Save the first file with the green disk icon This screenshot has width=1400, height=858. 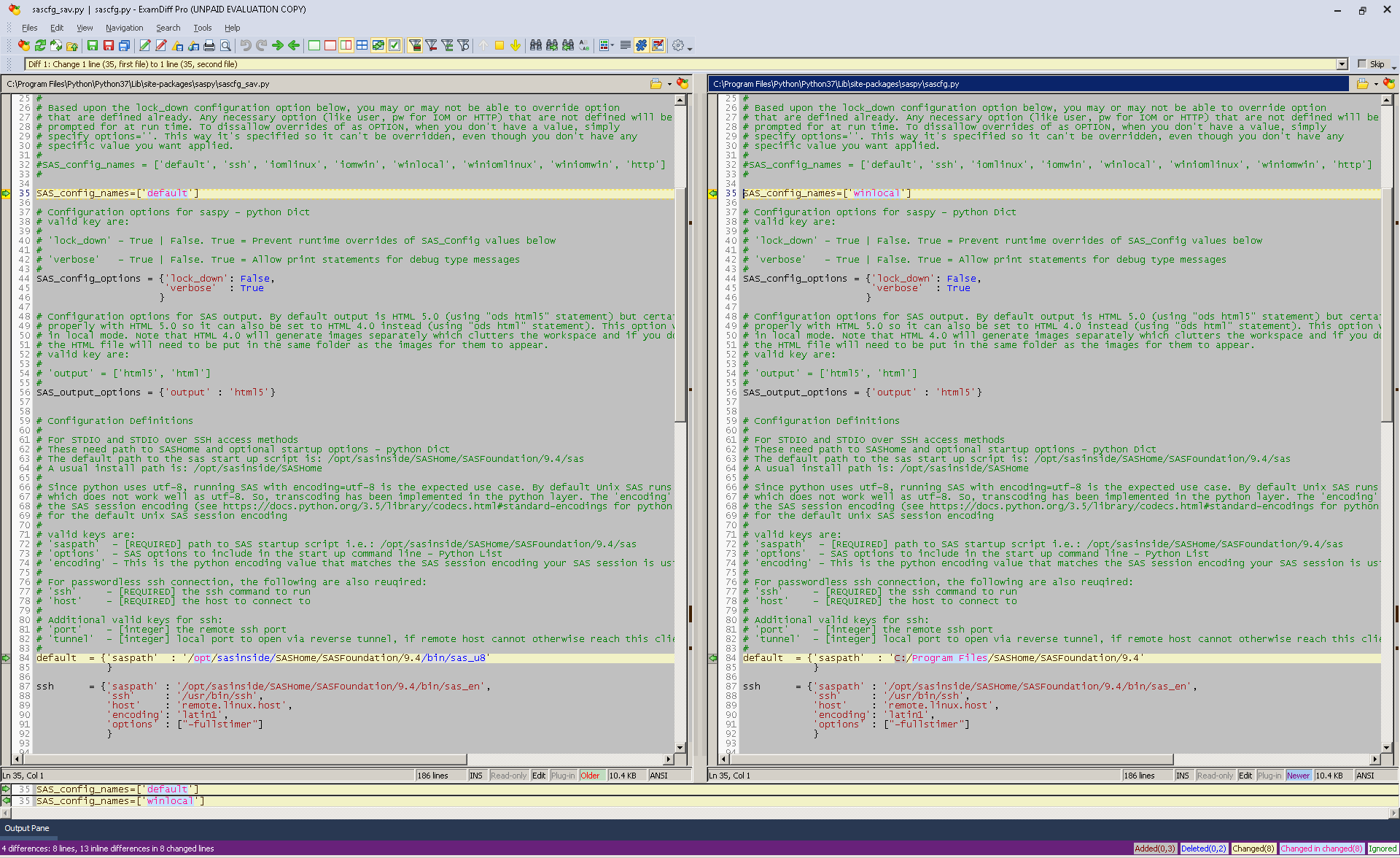(x=93, y=46)
